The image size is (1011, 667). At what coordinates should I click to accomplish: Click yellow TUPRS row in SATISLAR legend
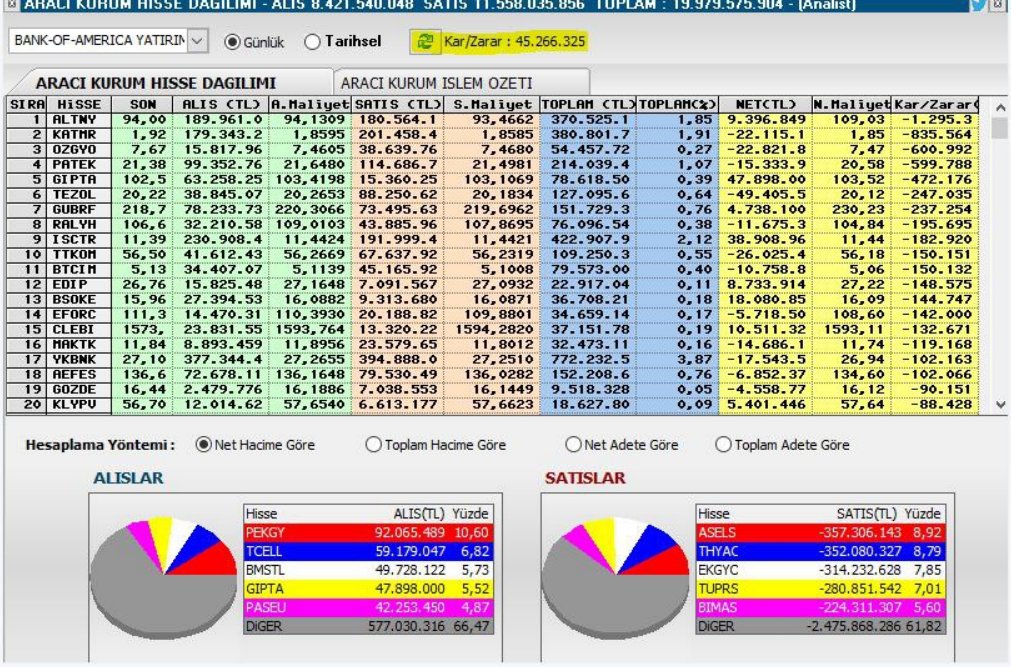coord(821,589)
